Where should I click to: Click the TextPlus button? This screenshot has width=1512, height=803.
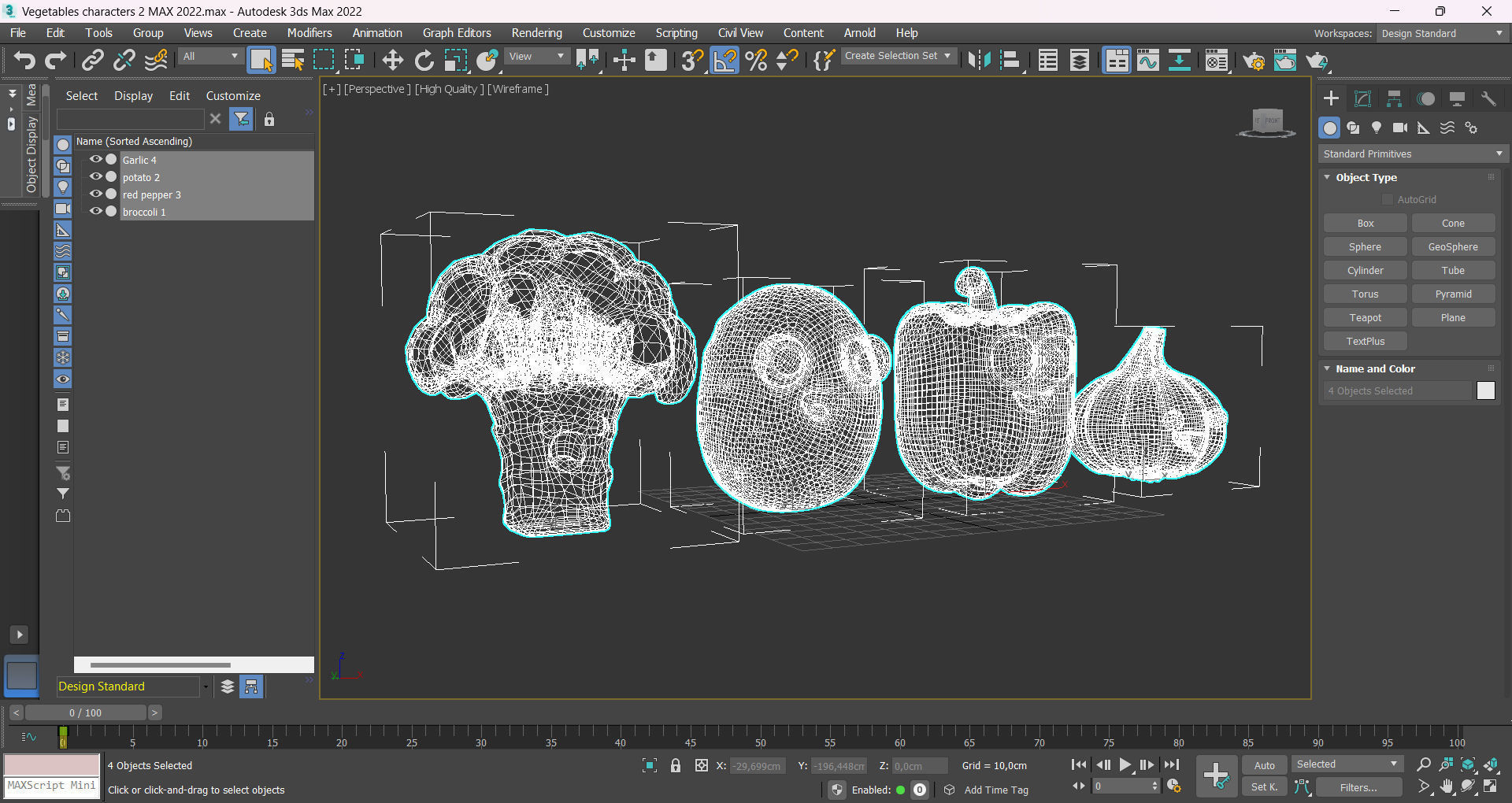click(x=1366, y=341)
